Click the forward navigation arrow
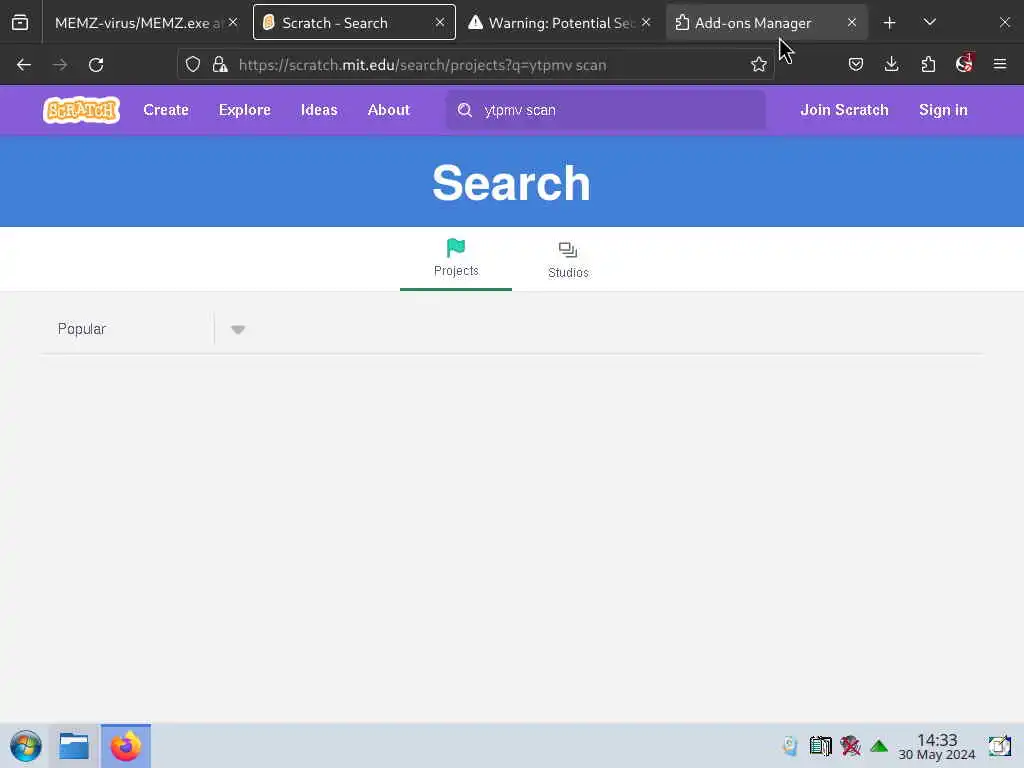 60,65
